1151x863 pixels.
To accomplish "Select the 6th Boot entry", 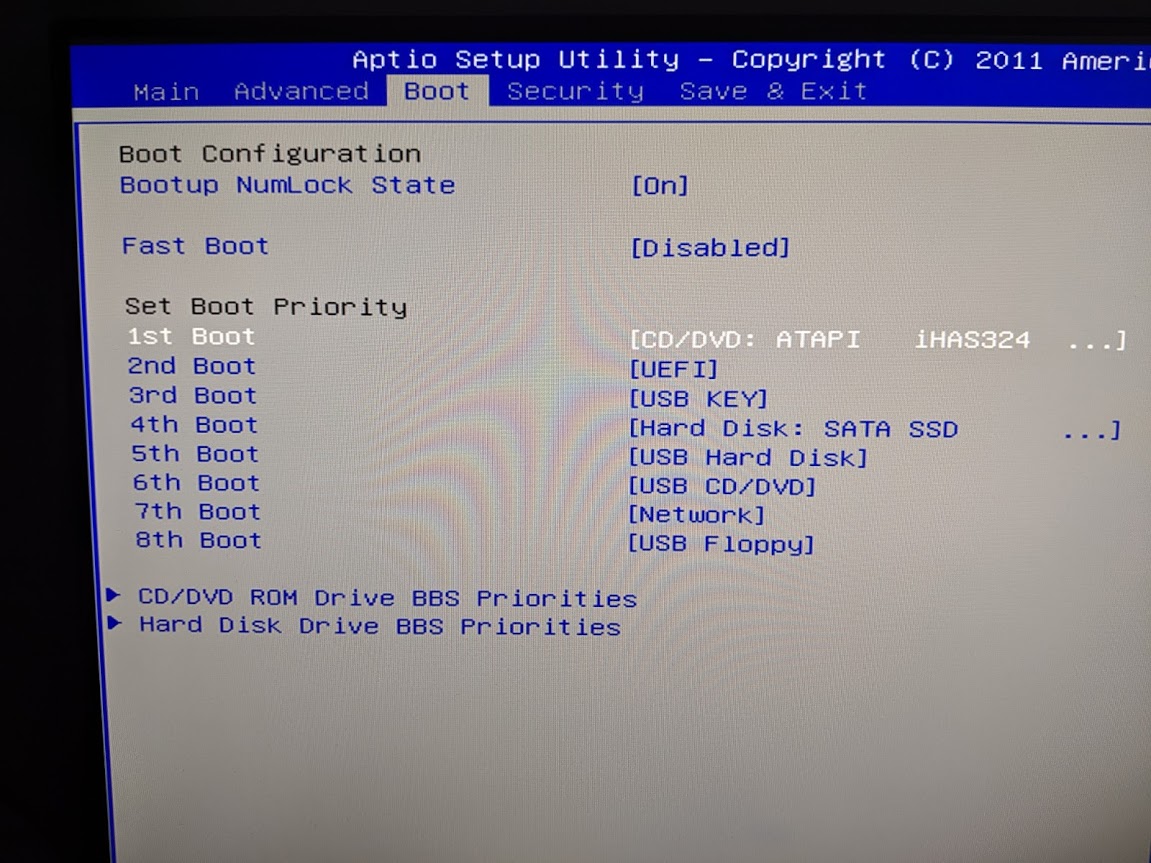I will 197,482.
